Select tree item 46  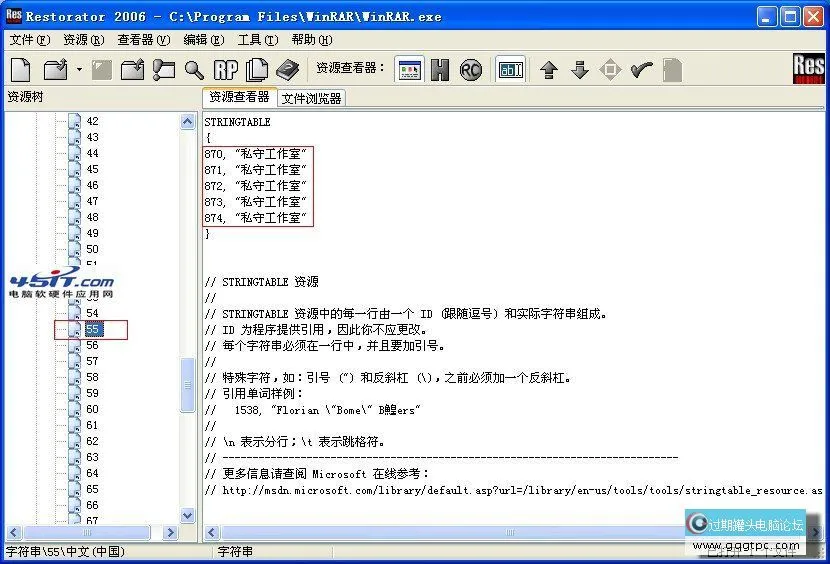[92, 185]
